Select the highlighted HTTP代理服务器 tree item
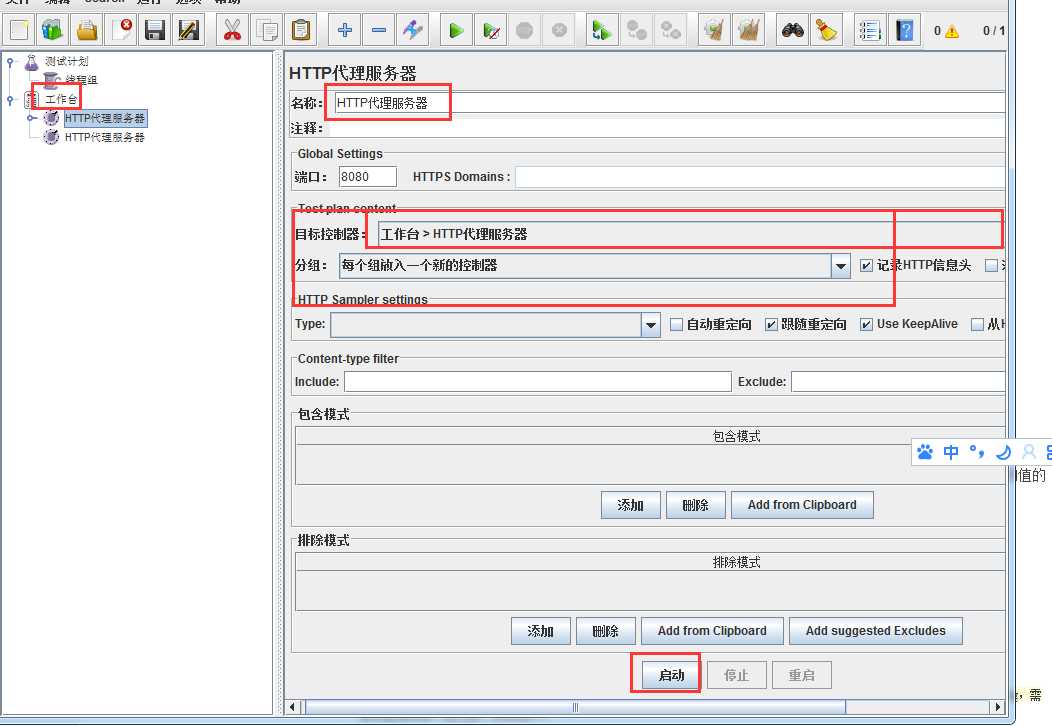Viewport: 1052px width, 726px height. point(105,118)
